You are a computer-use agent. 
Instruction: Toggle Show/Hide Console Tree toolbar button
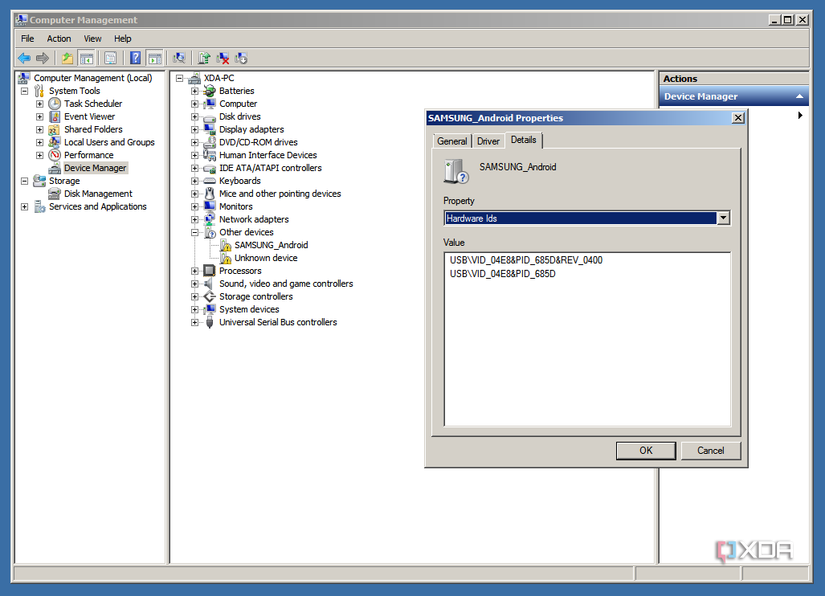pyautogui.click(x=86, y=58)
